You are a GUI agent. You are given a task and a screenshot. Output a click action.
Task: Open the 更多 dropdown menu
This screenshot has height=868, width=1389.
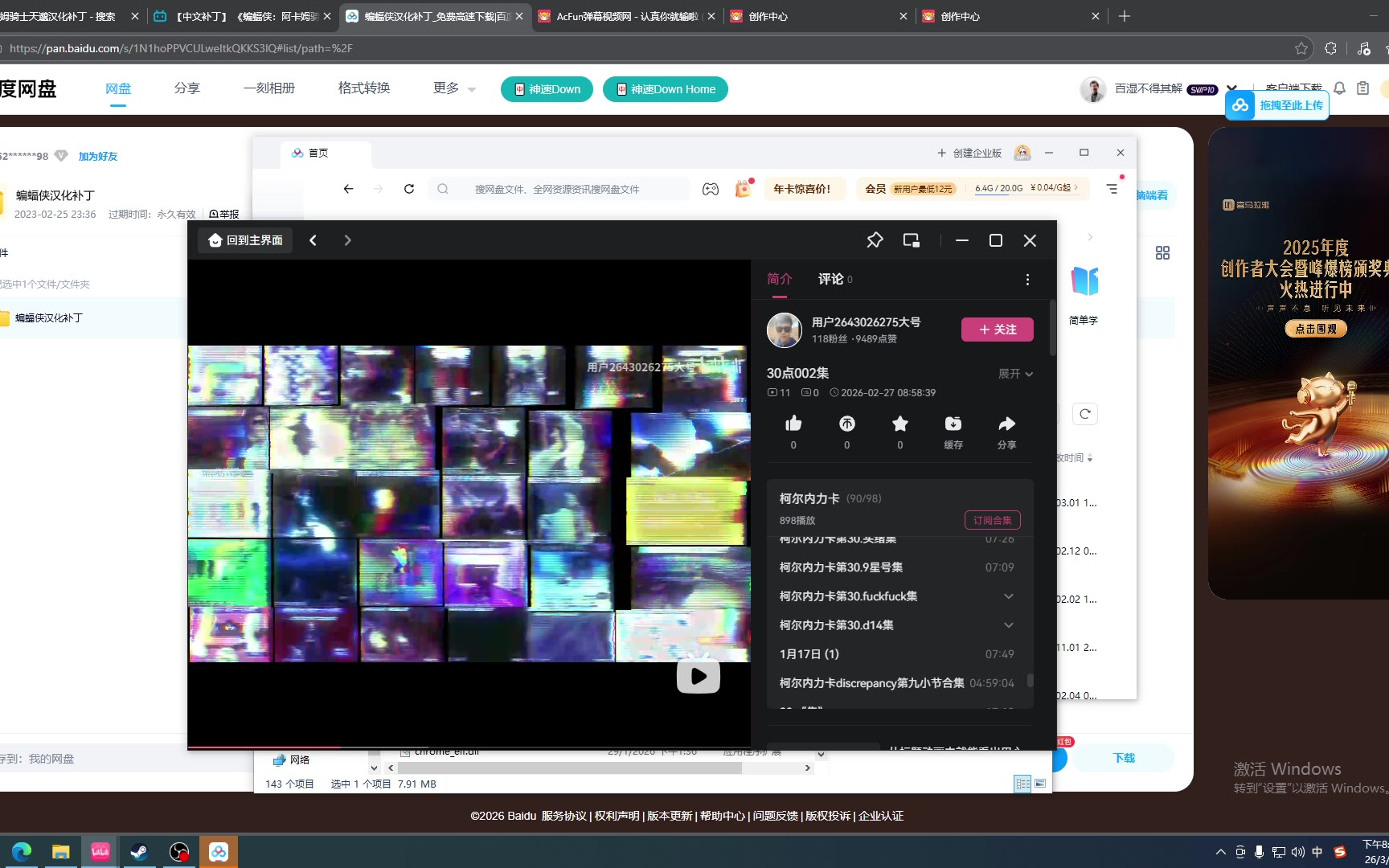pos(454,88)
